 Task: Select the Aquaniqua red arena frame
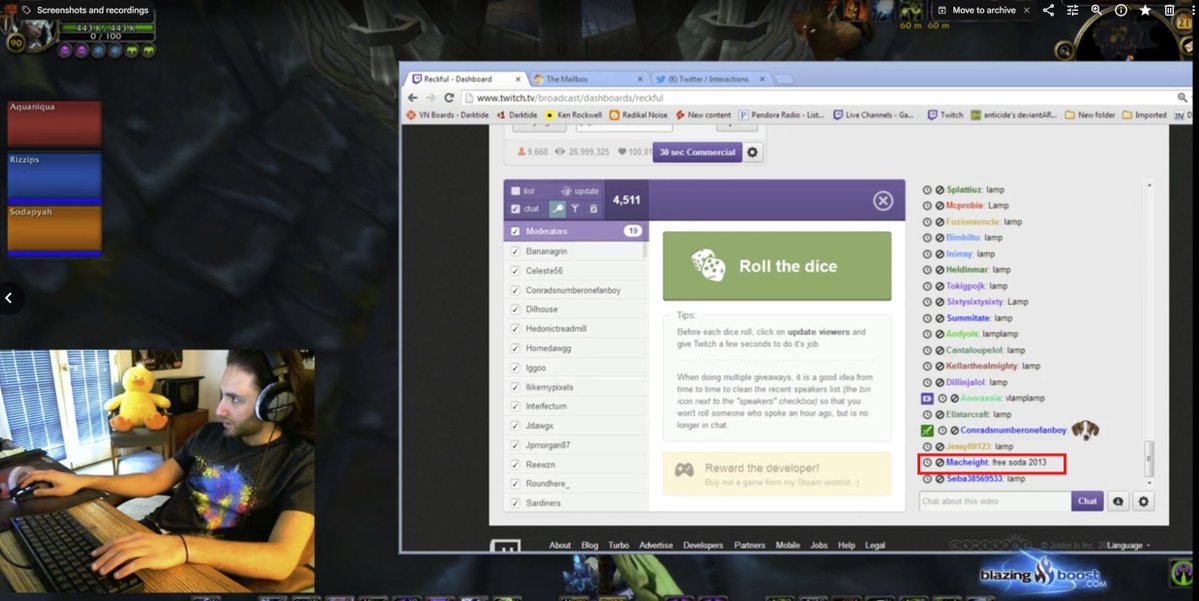[54, 123]
